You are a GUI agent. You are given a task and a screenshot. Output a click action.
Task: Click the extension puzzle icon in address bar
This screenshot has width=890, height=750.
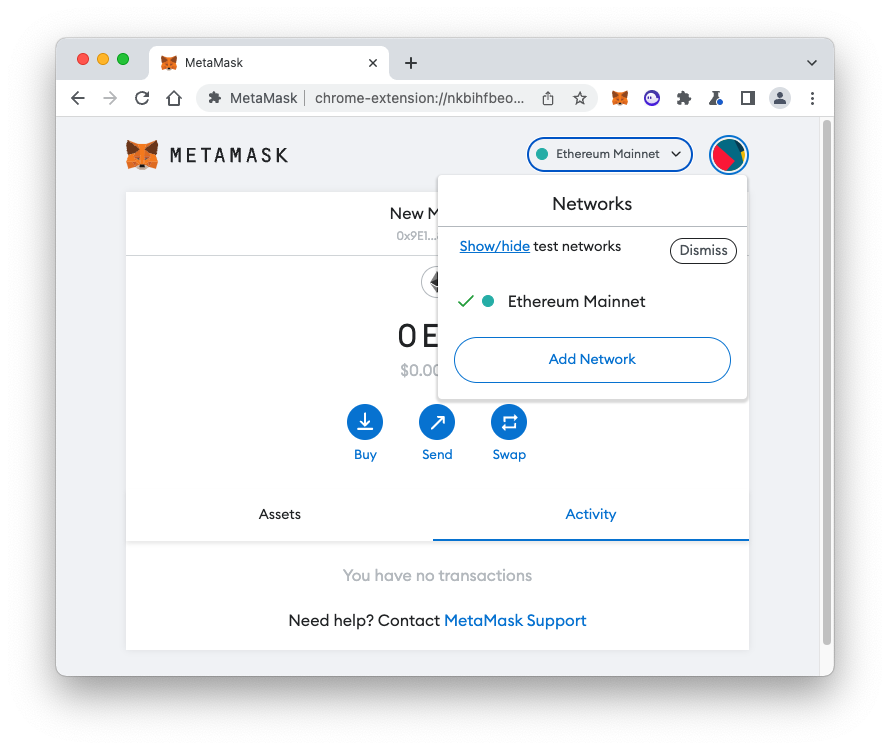(x=215, y=98)
